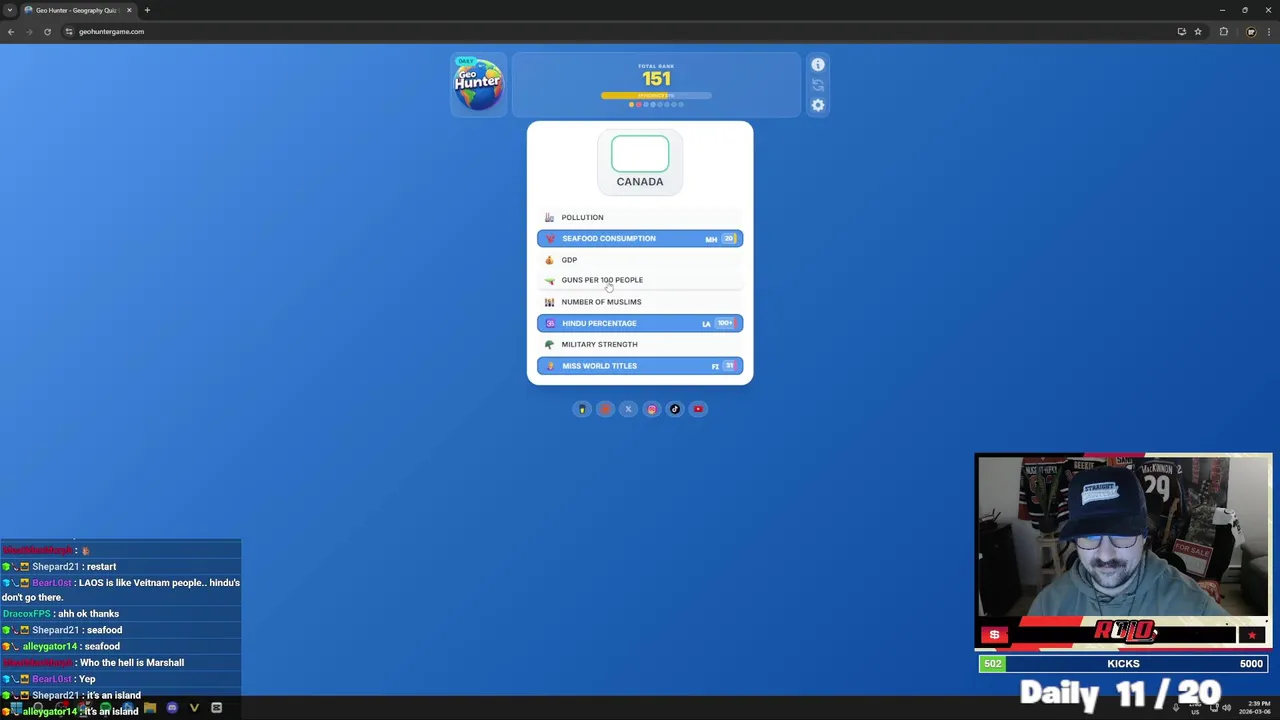This screenshot has width=1280, height=720.
Task: Expand the tab search dropdown arrow
Action: [x=9, y=10]
